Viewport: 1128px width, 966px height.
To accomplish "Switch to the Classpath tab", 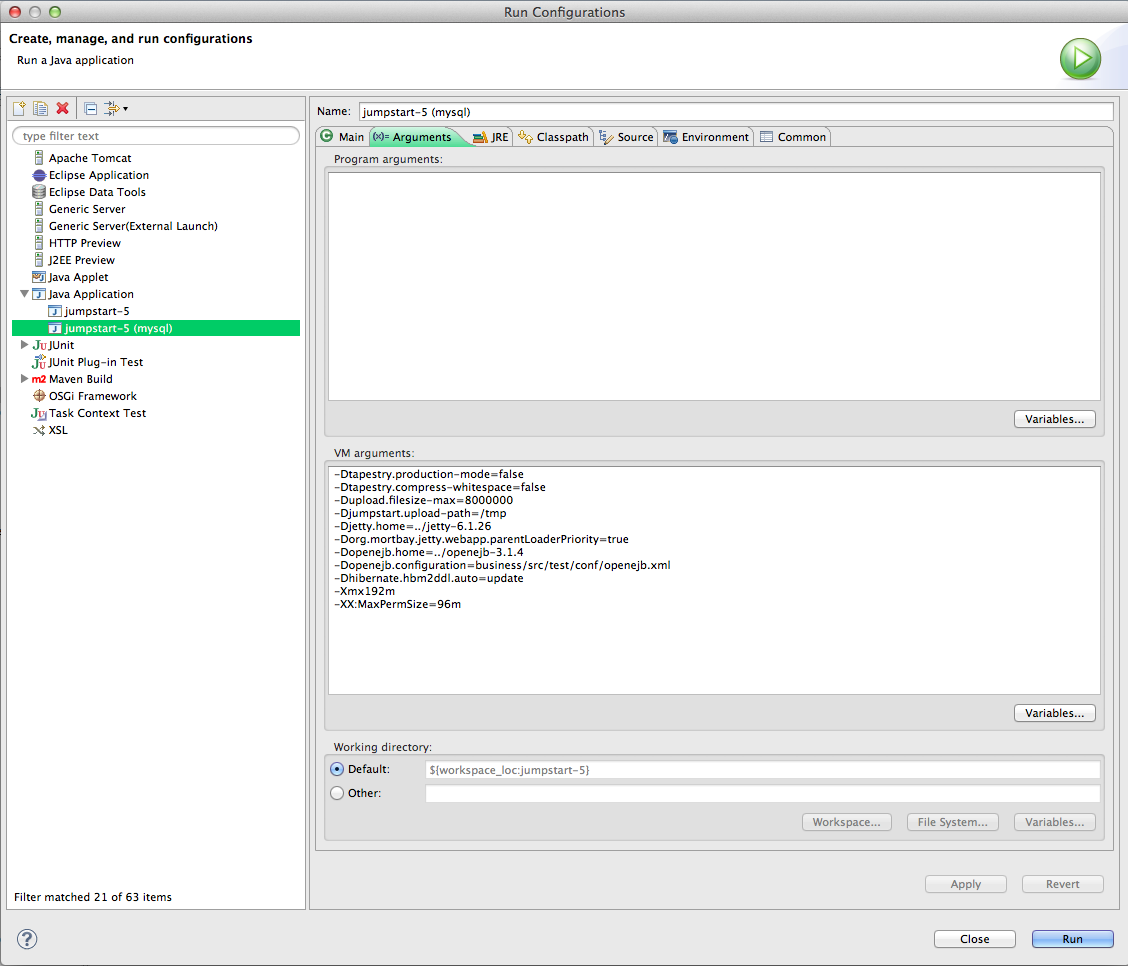I will coord(553,137).
